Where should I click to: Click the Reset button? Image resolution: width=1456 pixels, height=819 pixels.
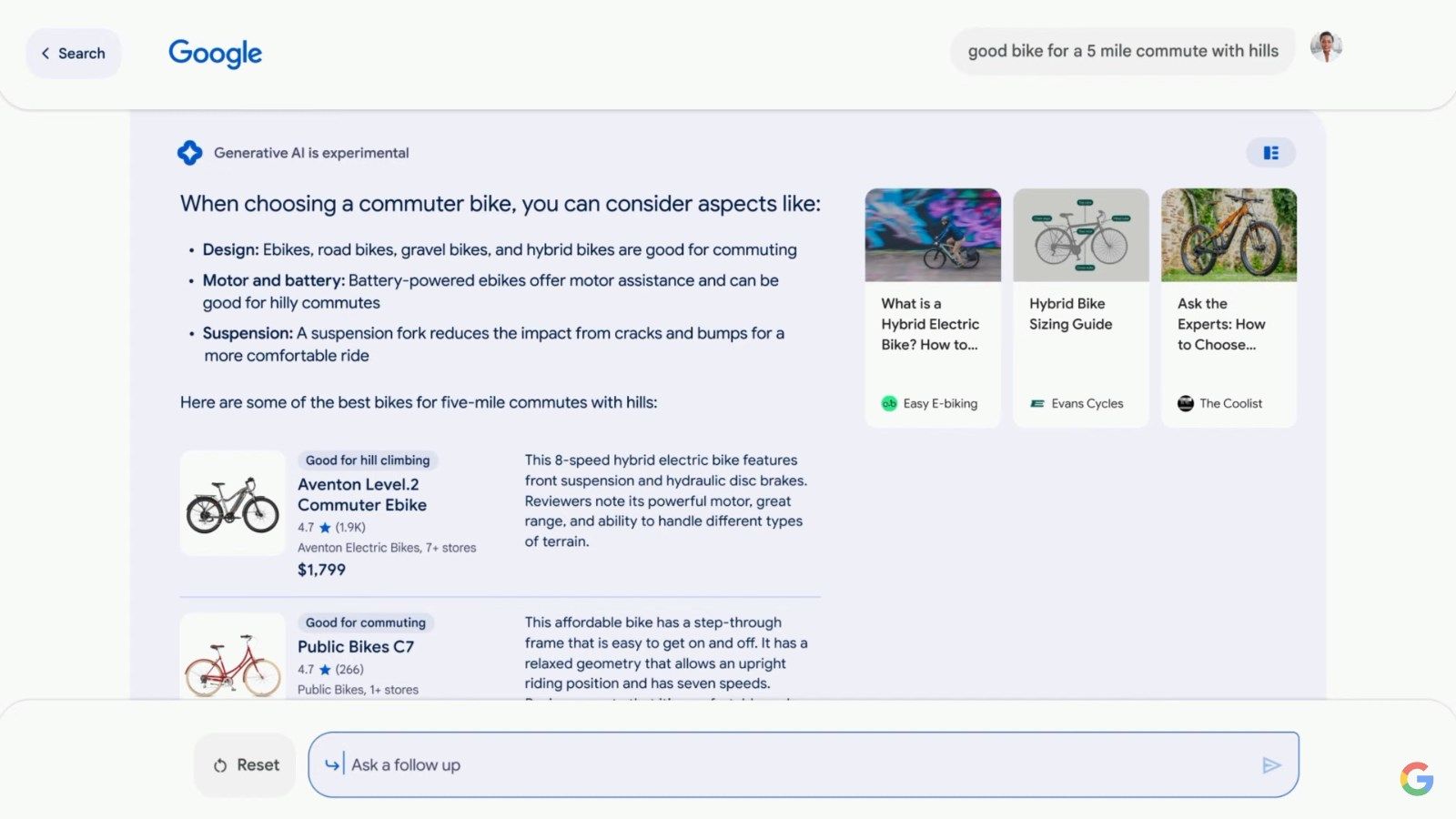244,764
